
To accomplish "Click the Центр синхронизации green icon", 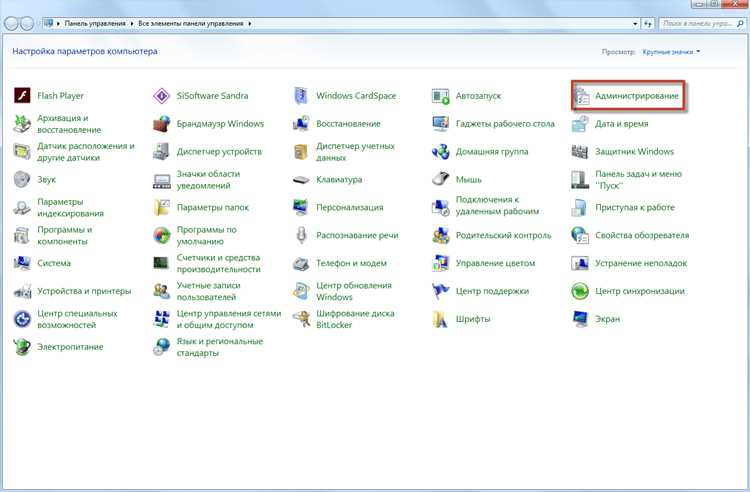I will [x=580, y=291].
